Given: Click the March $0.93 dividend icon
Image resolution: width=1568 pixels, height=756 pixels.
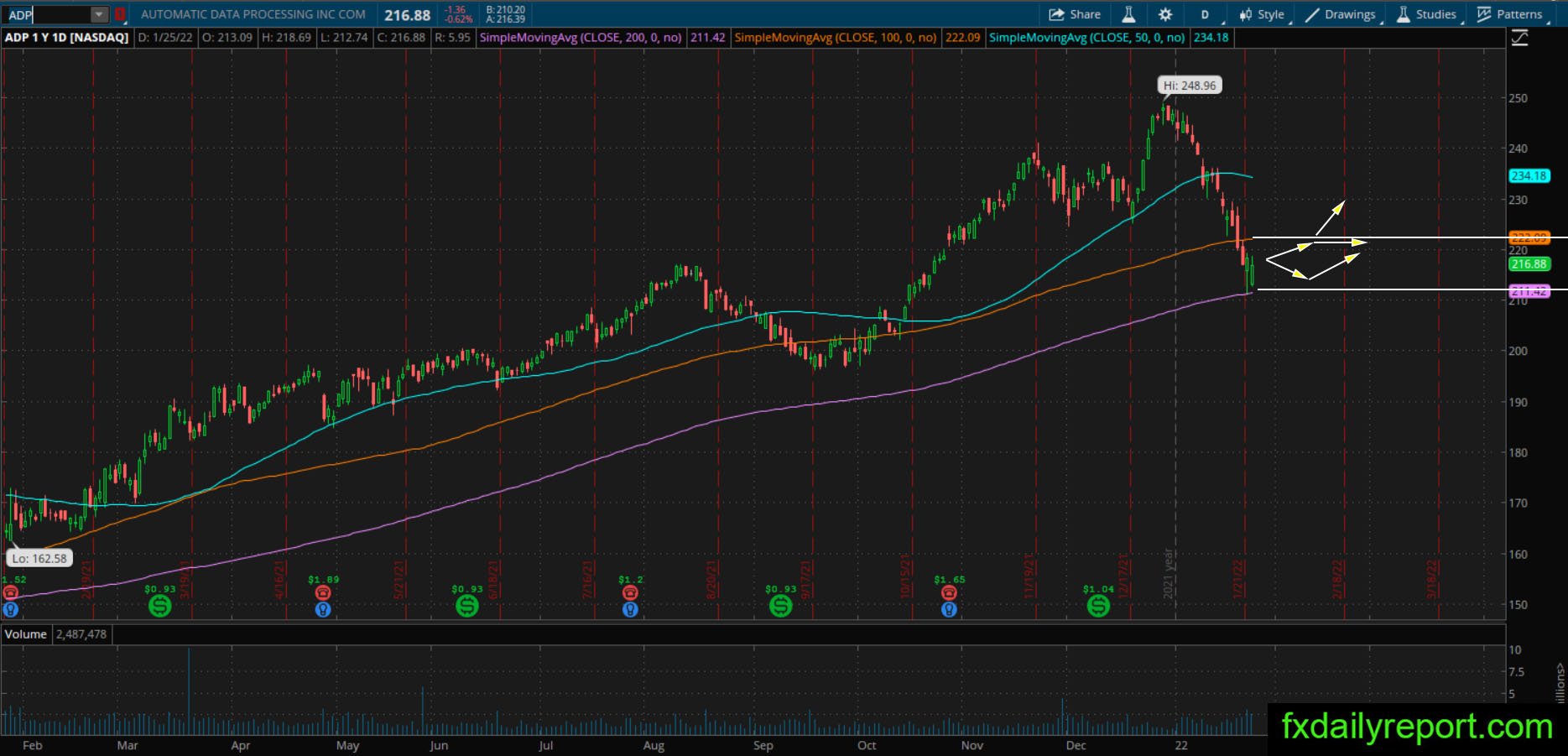Looking at the screenshot, I should (x=159, y=605).
